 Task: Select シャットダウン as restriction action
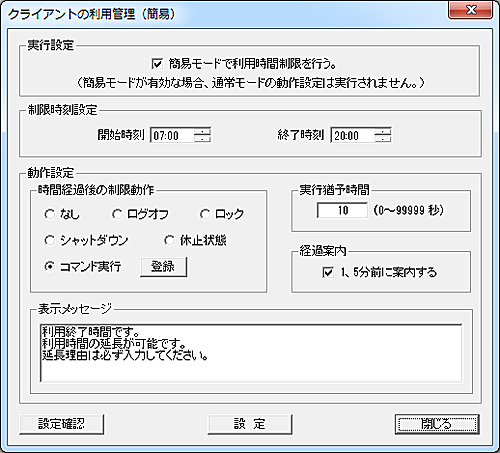tap(50, 240)
